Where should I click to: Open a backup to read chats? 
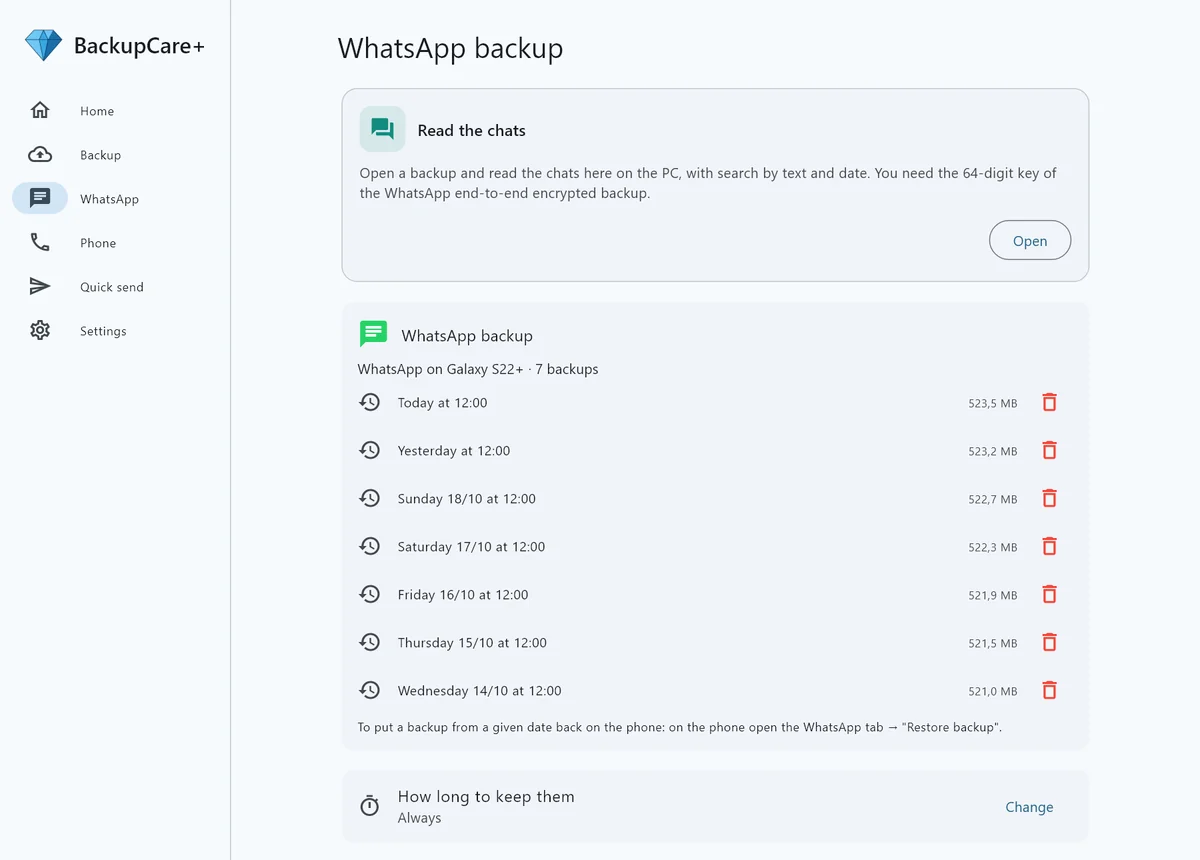coord(1030,241)
